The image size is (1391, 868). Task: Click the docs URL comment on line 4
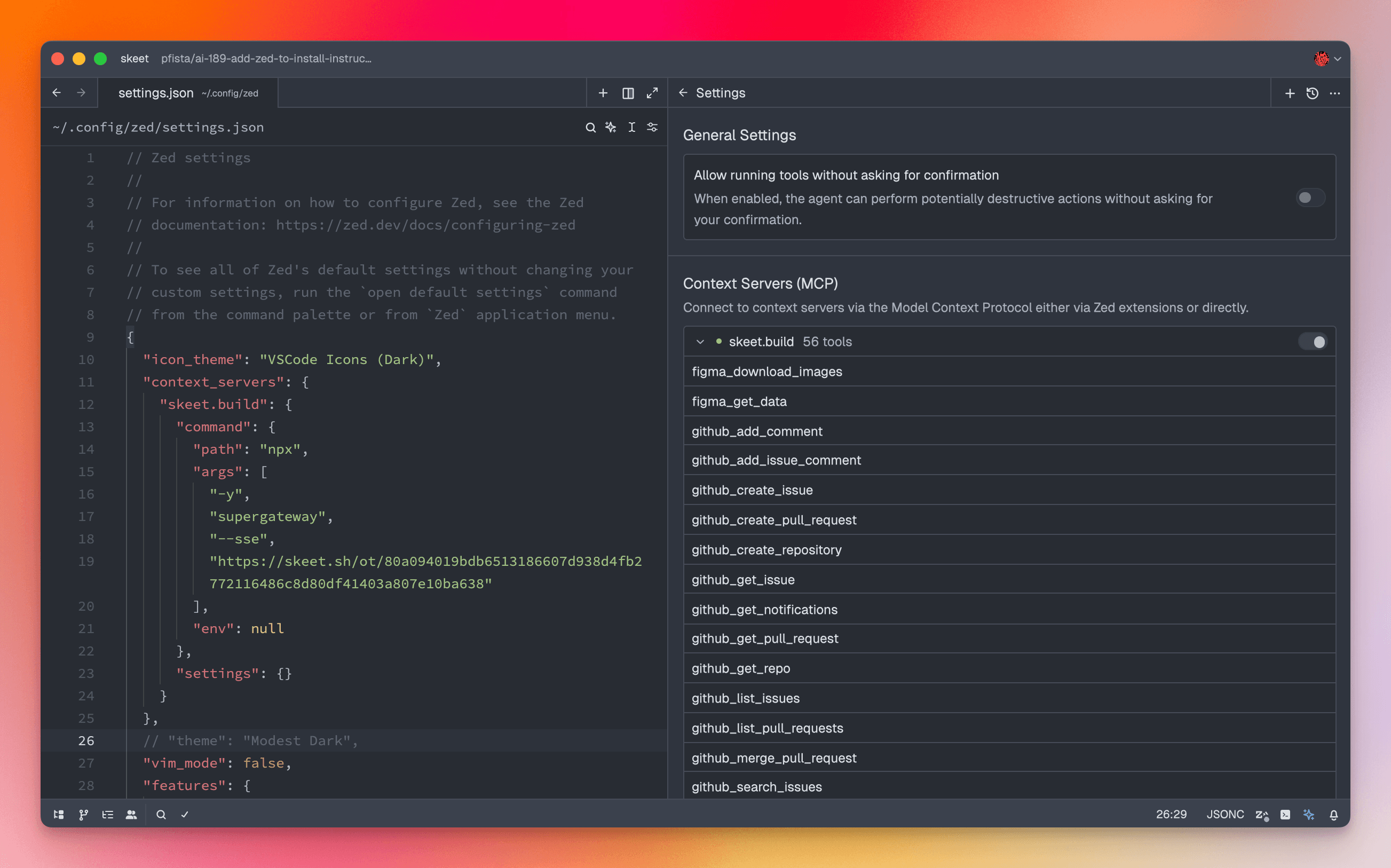(425, 225)
